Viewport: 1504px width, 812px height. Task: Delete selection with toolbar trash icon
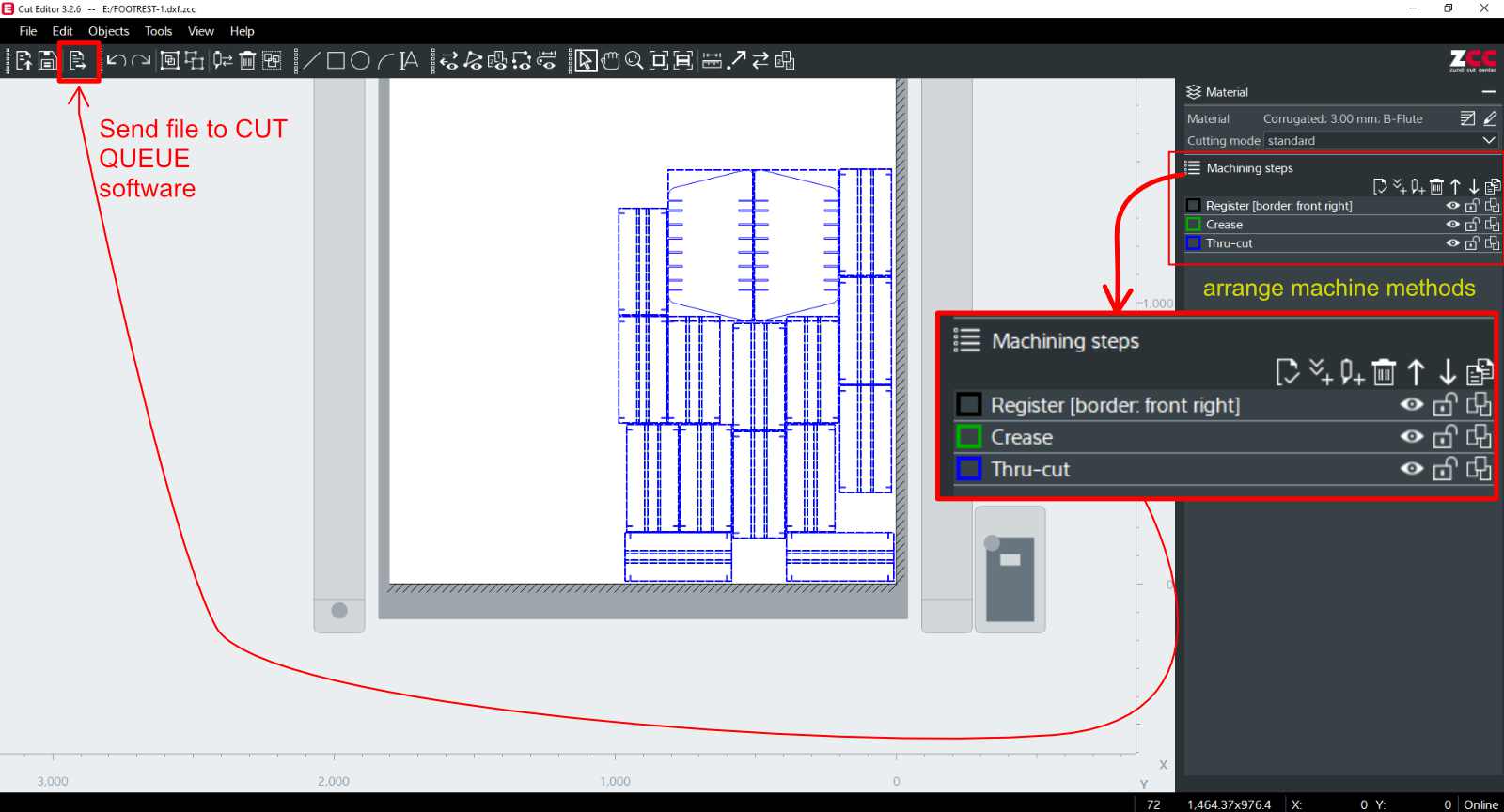pos(247,61)
